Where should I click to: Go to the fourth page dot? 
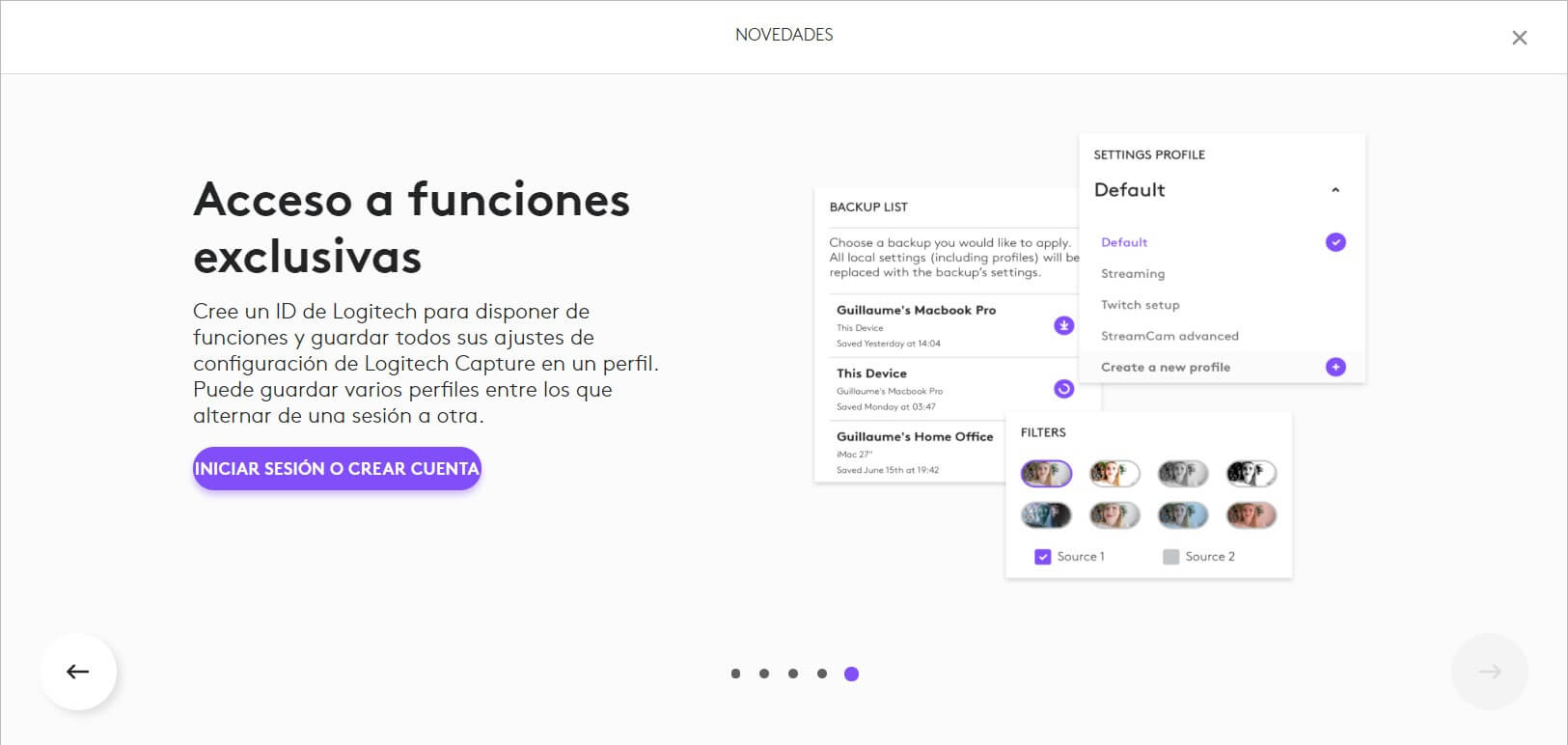[x=822, y=674]
